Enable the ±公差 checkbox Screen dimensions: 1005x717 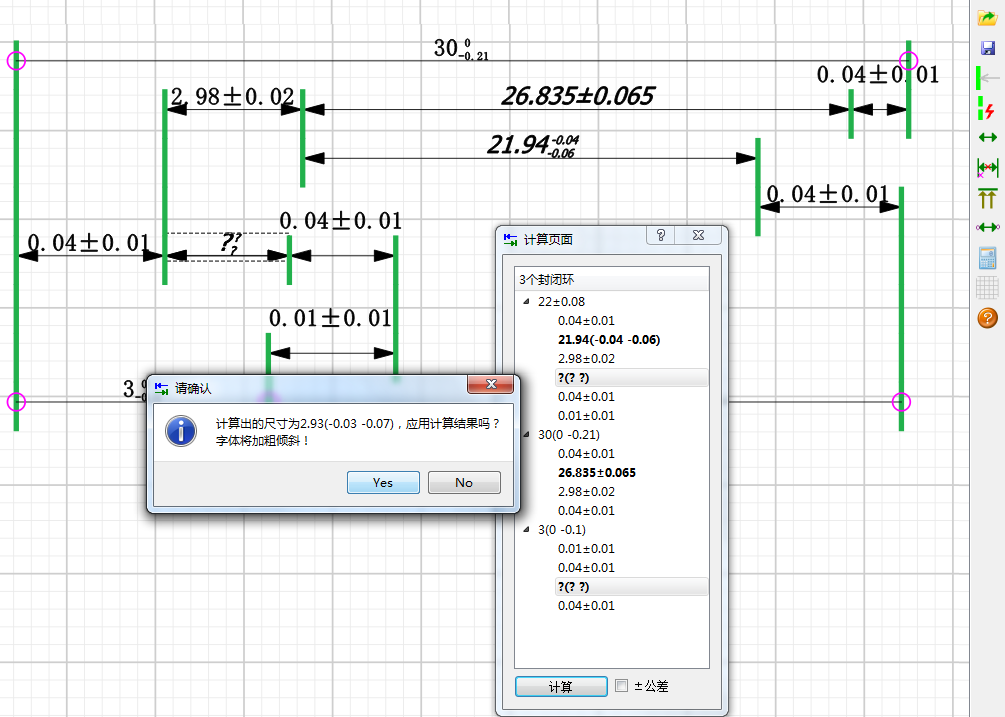(x=621, y=686)
